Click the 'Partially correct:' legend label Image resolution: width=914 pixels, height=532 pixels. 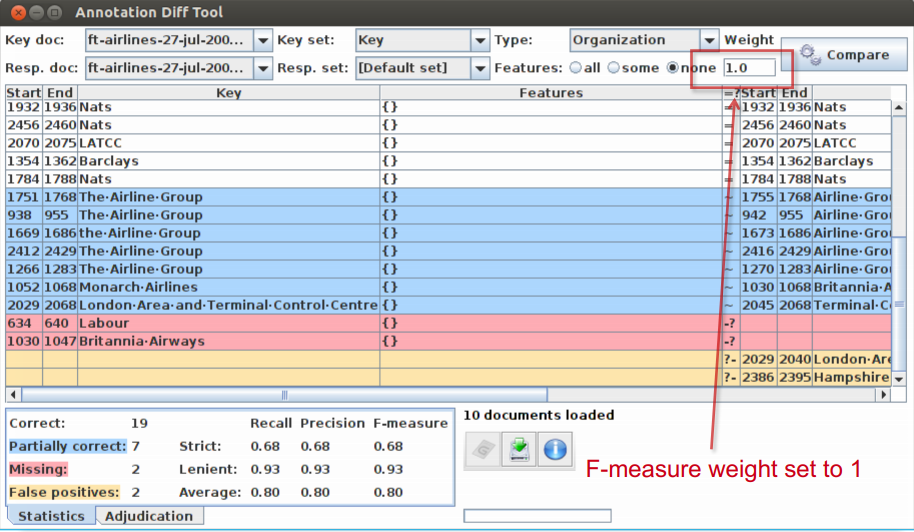pos(68,446)
